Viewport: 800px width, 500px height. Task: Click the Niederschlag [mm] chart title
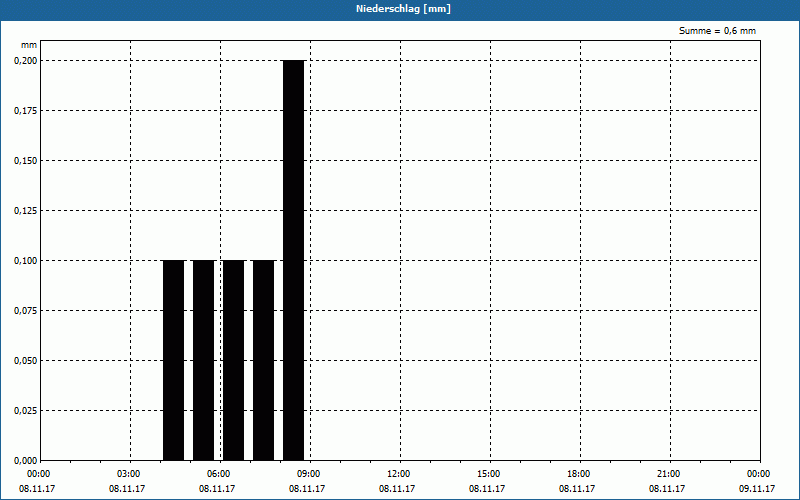pyautogui.click(x=403, y=9)
